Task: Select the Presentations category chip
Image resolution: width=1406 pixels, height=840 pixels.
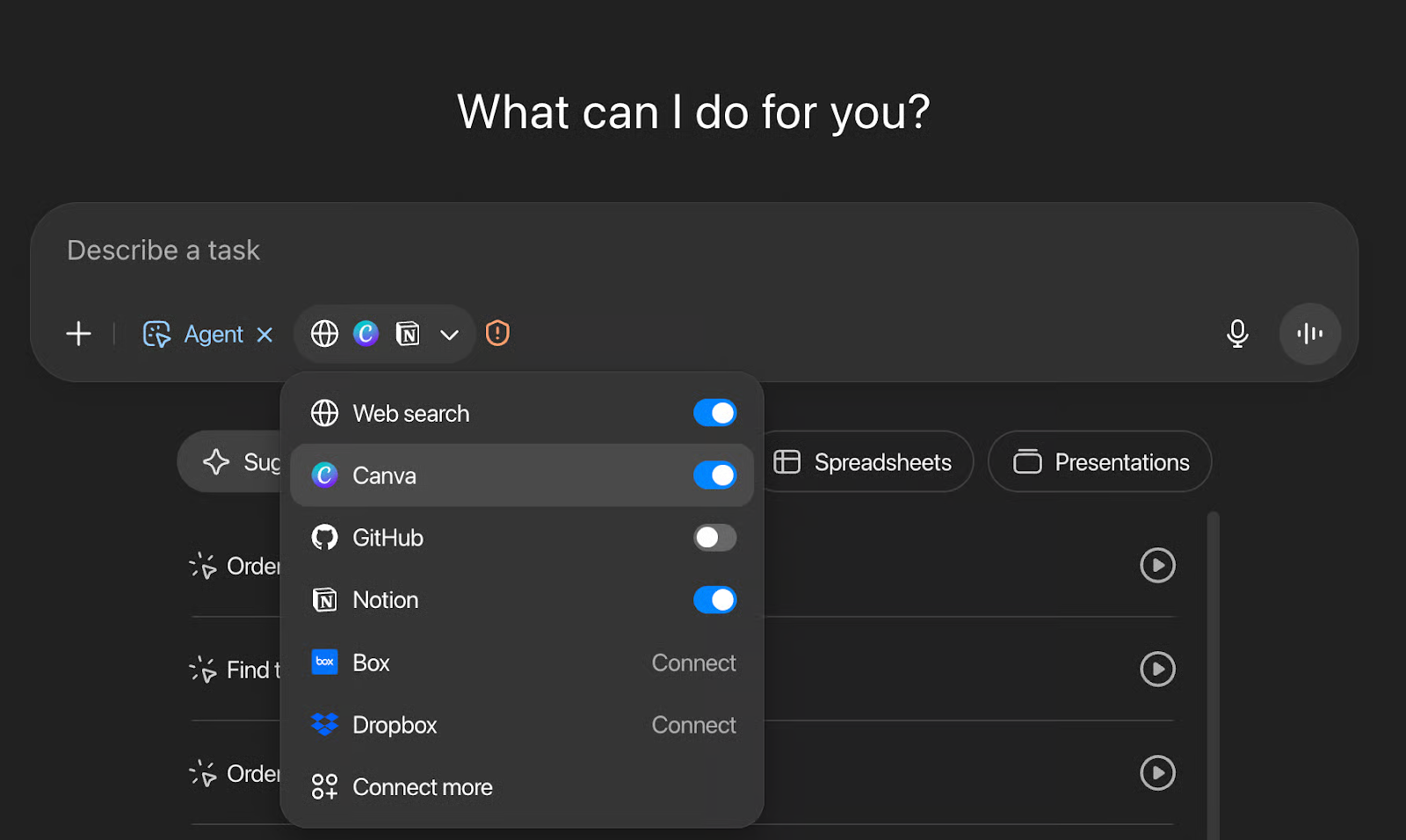Action: coord(1100,462)
